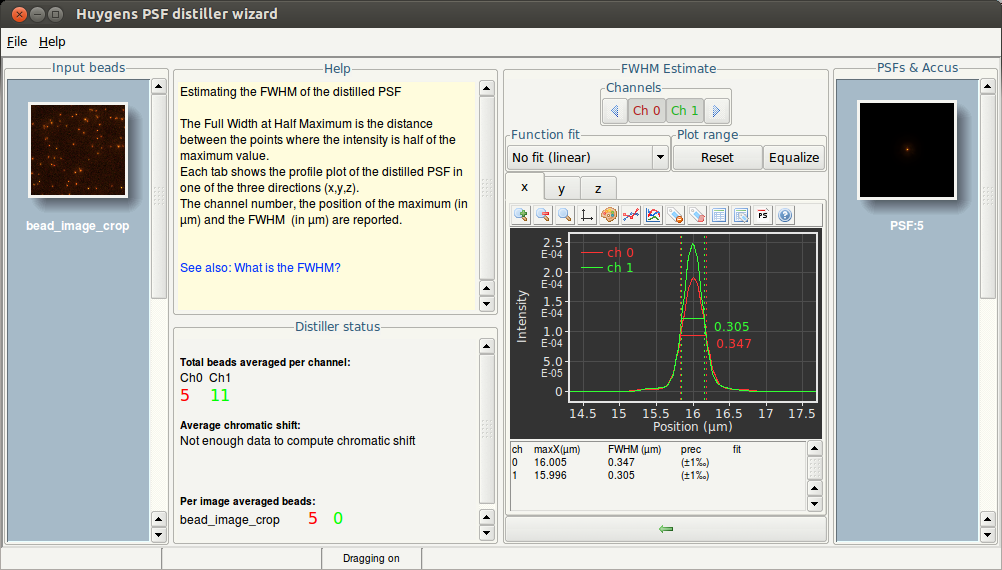Screen dimensions: 1002x570
Task: Click the zoom in plot icon
Action: pyautogui.click(x=521, y=215)
